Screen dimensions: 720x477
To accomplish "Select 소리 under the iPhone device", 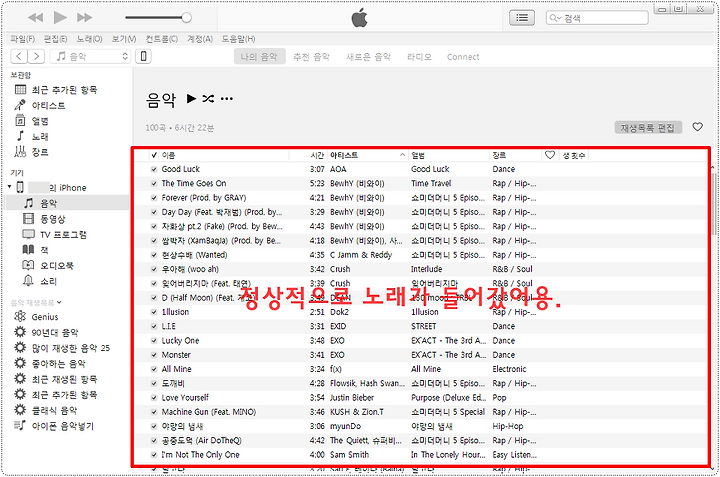I will tap(48, 281).
